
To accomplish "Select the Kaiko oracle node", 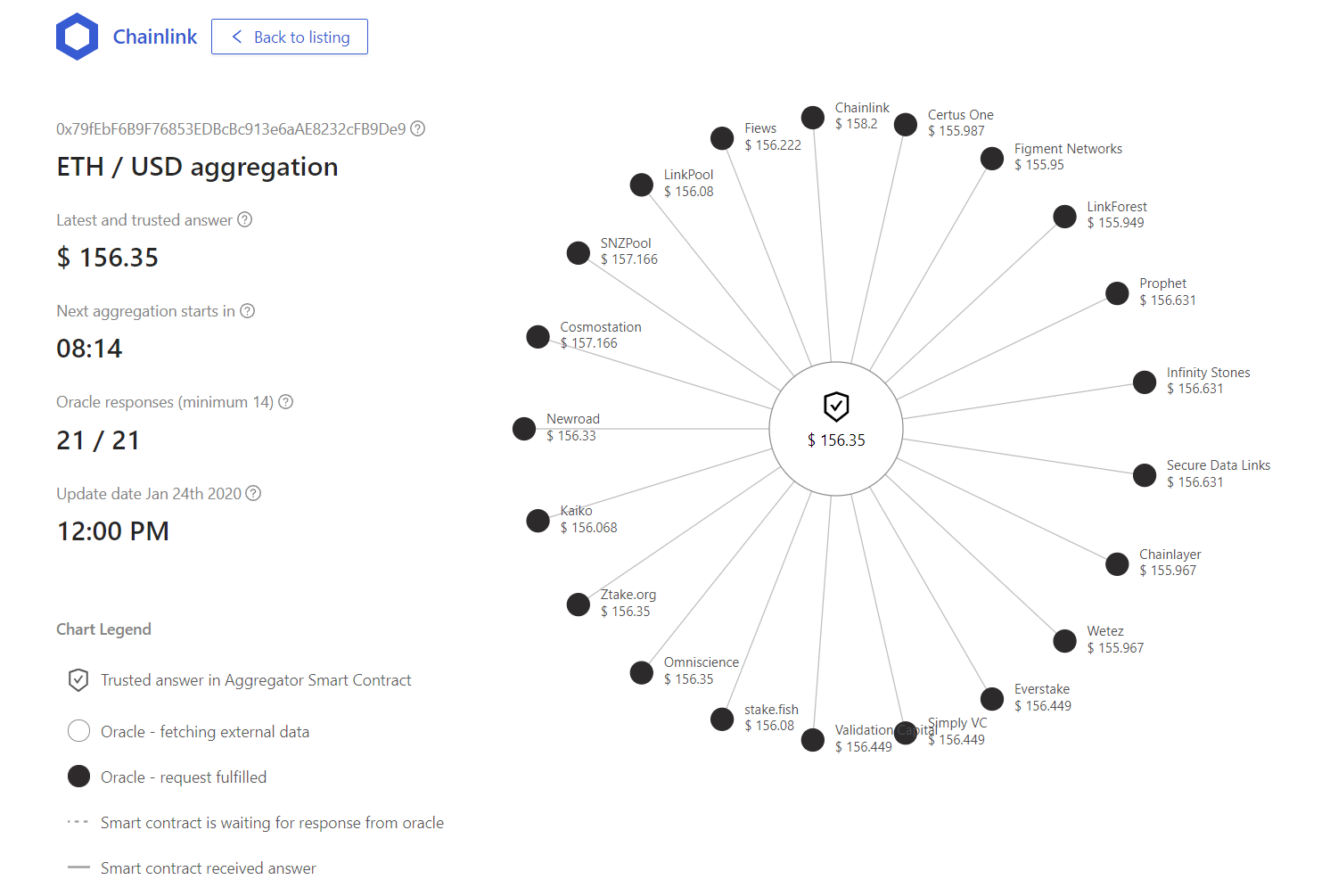I will (x=538, y=521).
